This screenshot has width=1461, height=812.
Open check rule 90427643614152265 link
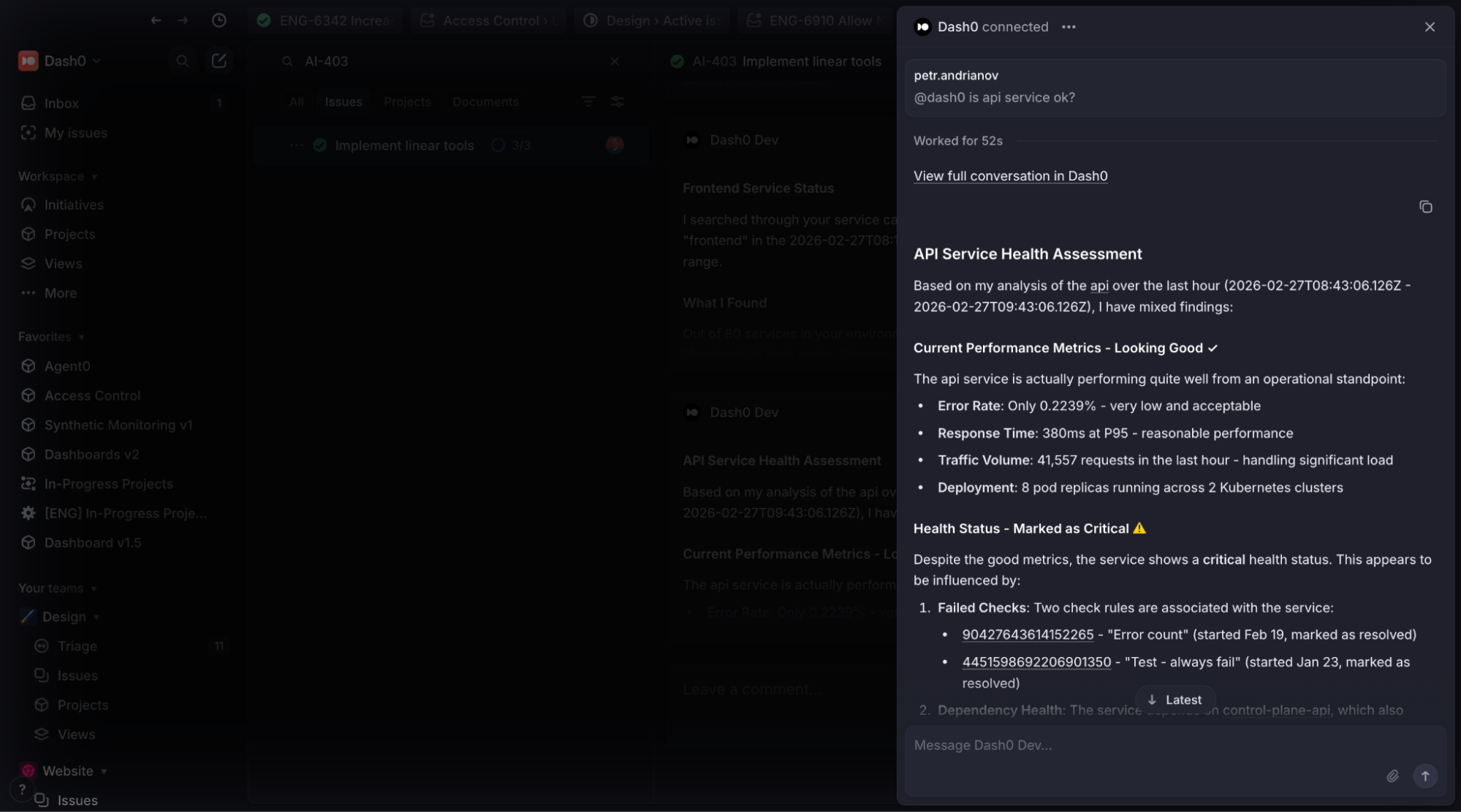click(1028, 634)
